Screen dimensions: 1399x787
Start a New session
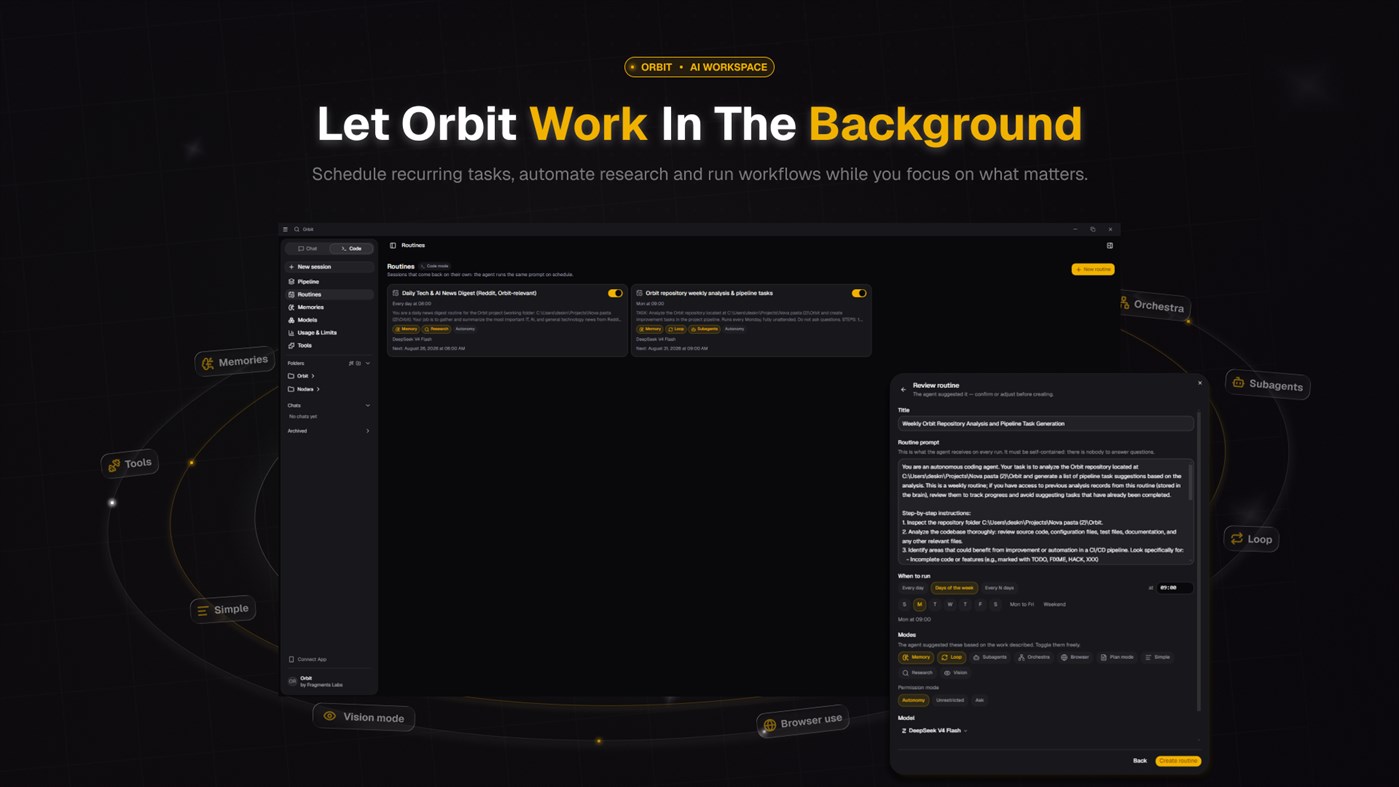coord(329,267)
